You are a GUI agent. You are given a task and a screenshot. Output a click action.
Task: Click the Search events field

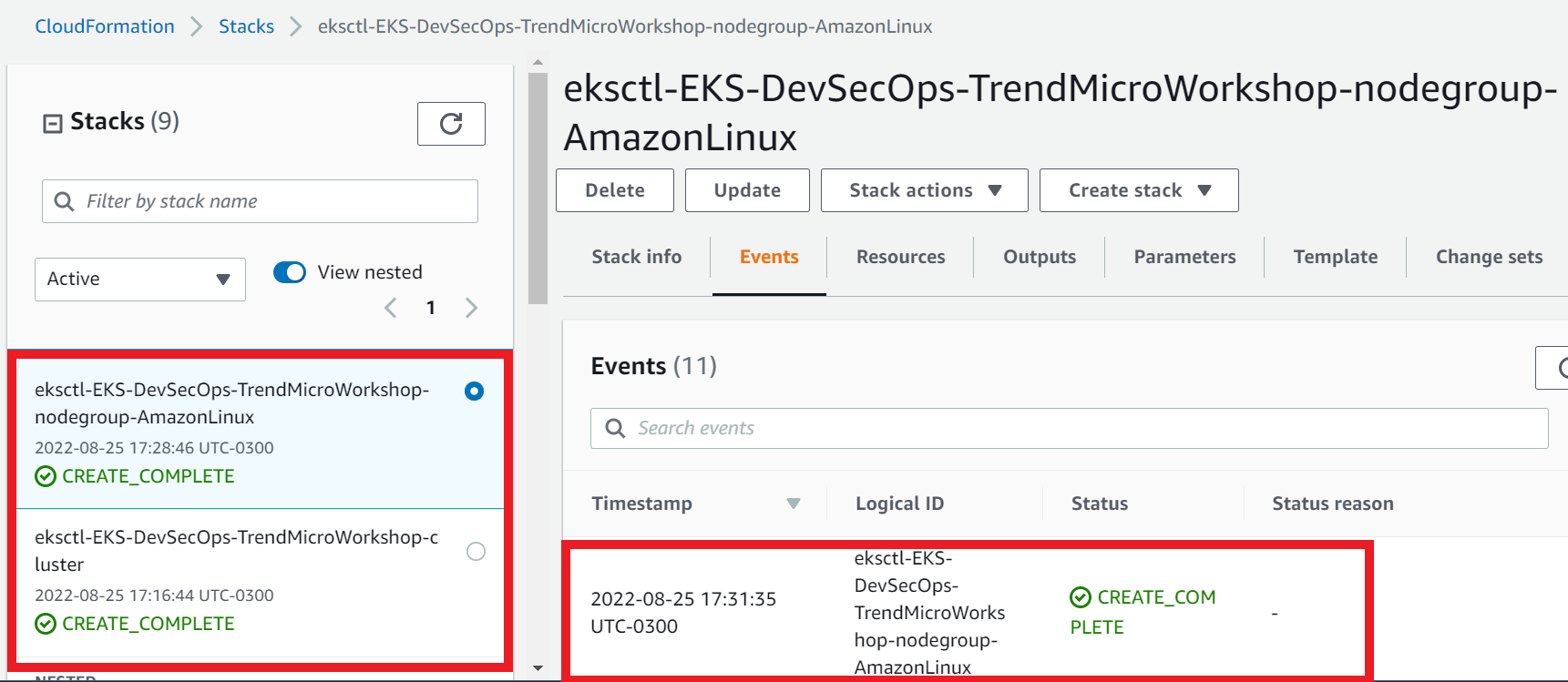pyautogui.click(x=1069, y=428)
